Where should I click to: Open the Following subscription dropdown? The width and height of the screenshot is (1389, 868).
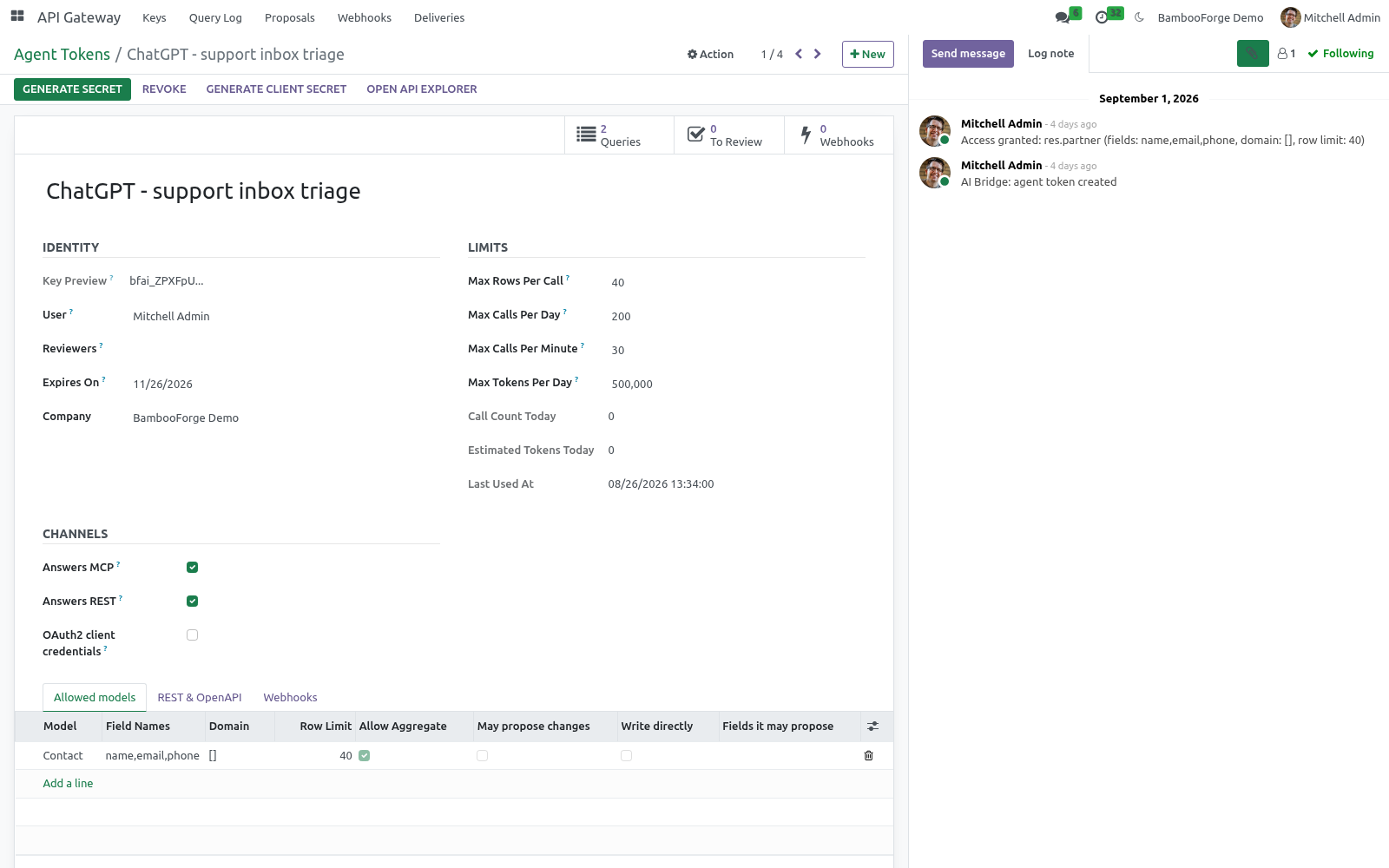1340,54
